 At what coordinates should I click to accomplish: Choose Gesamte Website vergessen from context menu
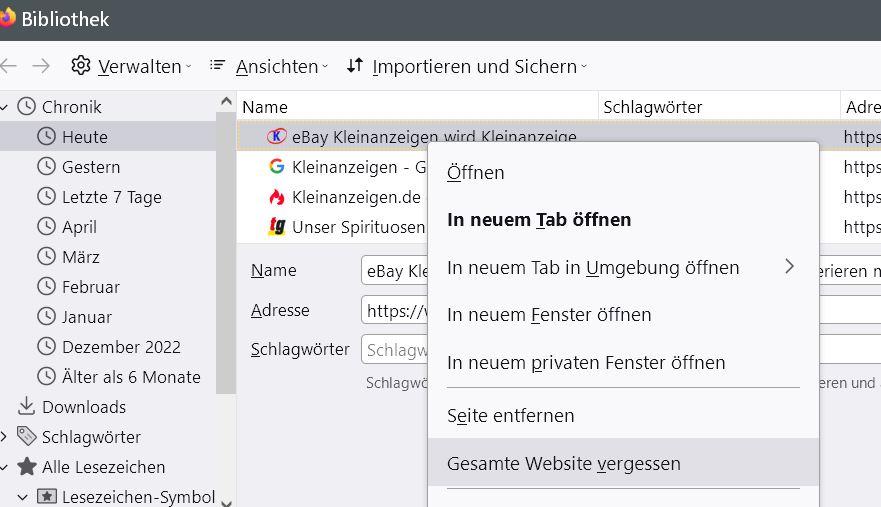pyautogui.click(x=564, y=464)
